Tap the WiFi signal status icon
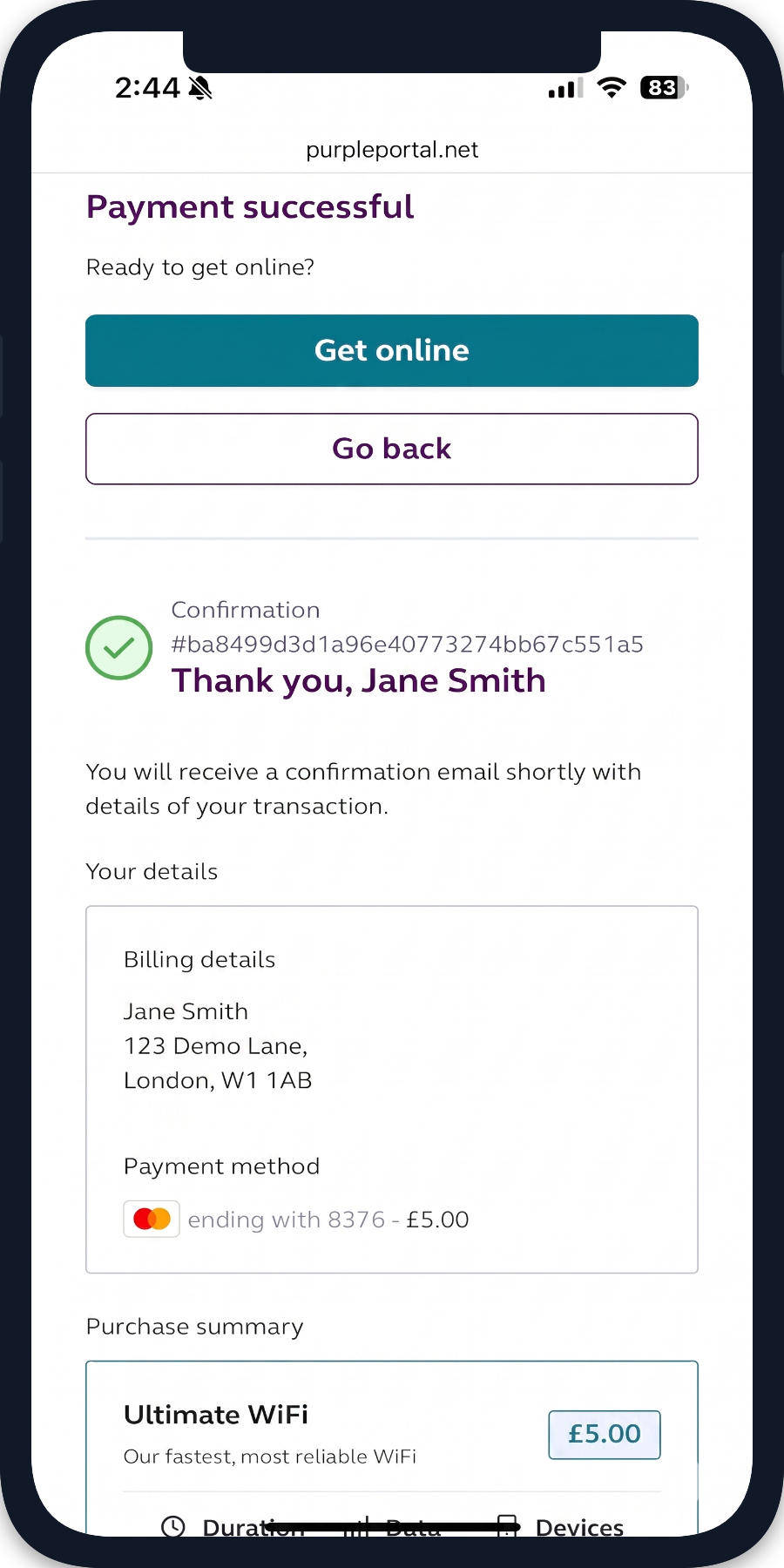The width and height of the screenshot is (784, 1568). click(612, 87)
